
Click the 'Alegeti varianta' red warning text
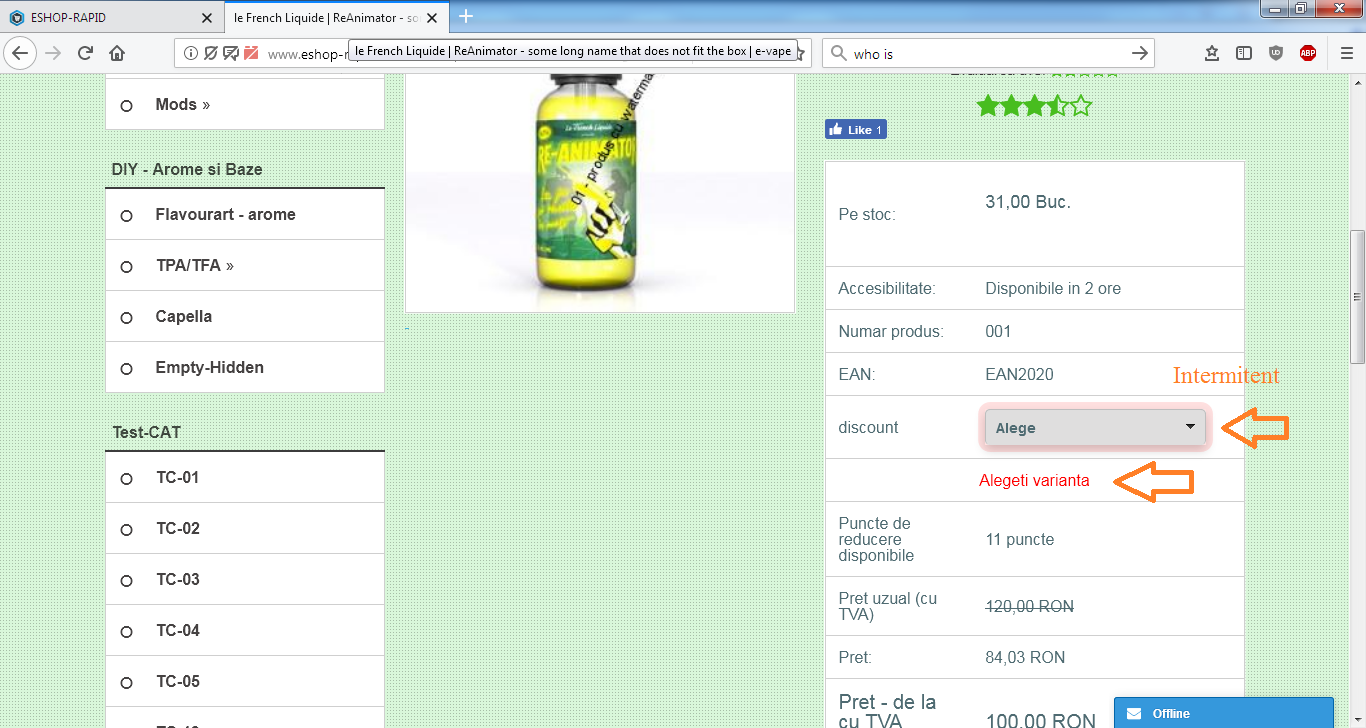click(x=1034, y=480)
